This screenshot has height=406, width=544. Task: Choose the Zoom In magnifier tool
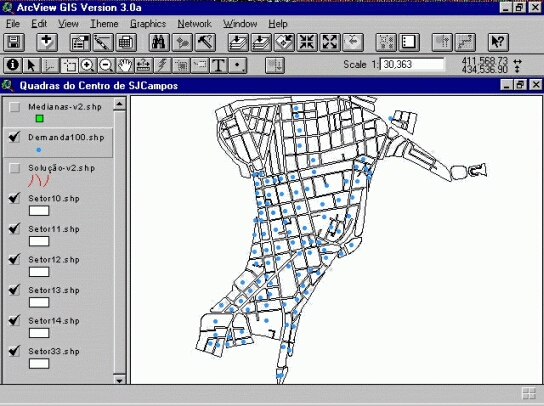coord(87,65)
